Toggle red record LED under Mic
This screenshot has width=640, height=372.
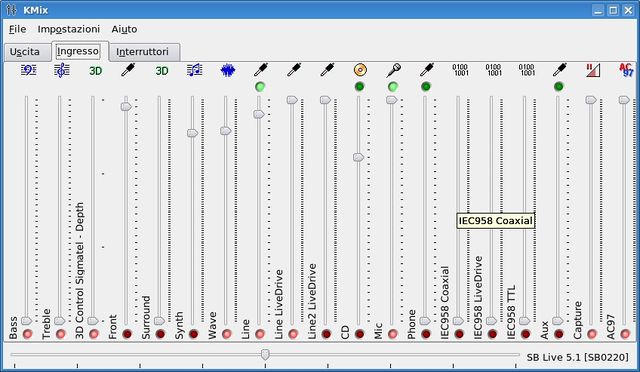pyautogui.click(x=393, y=334)
